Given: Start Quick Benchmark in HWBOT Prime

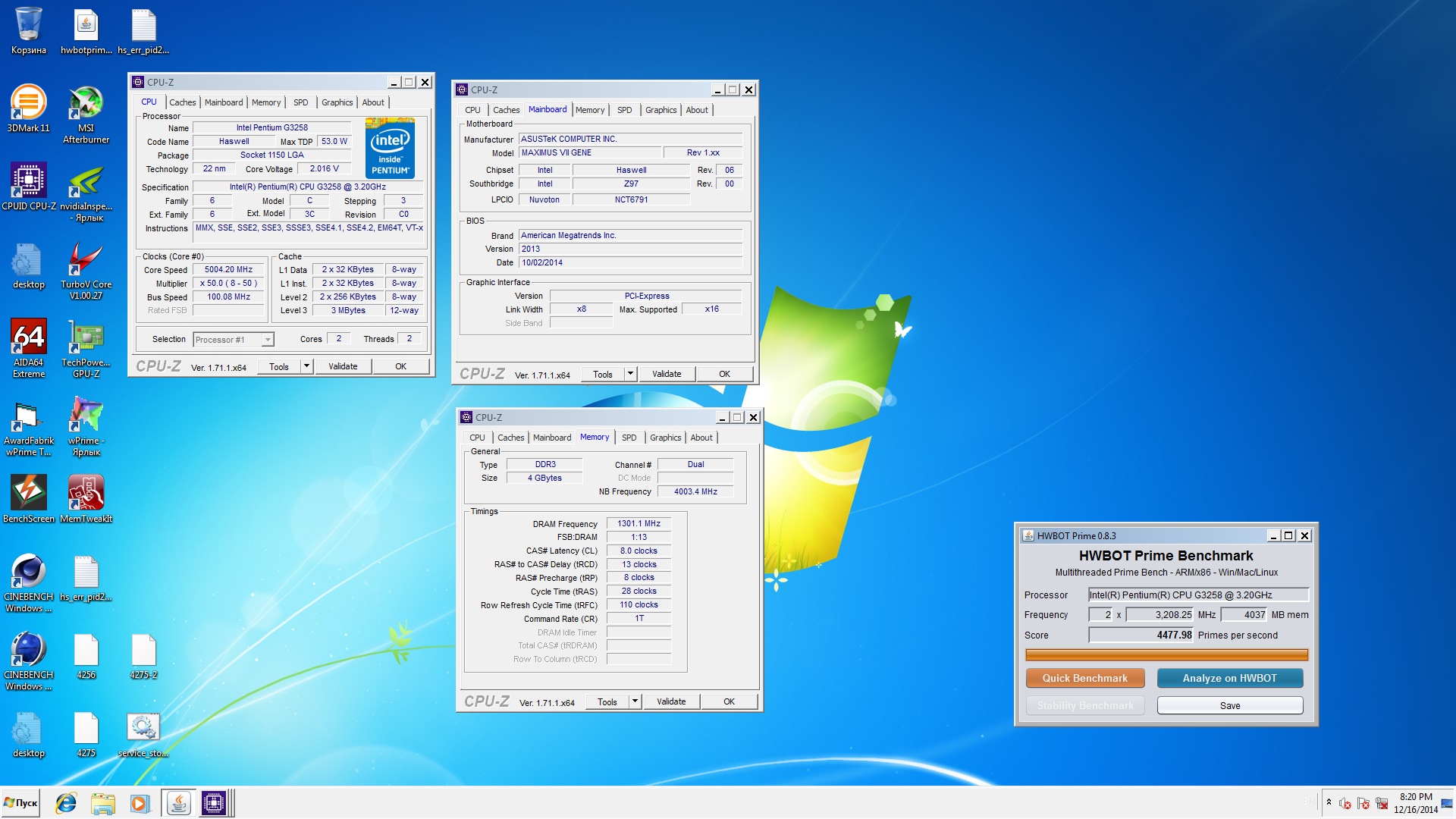Looking at the screenshot, I should pos(1085,678).
